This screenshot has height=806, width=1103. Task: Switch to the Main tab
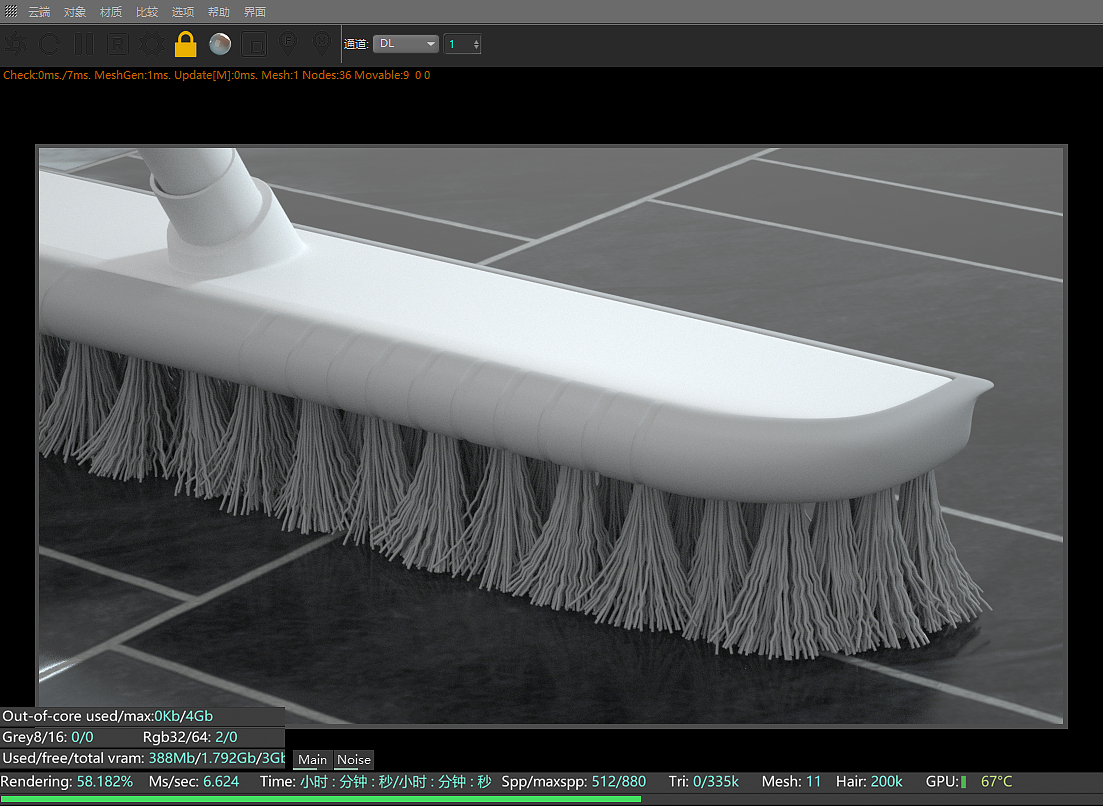pos(312,760)
